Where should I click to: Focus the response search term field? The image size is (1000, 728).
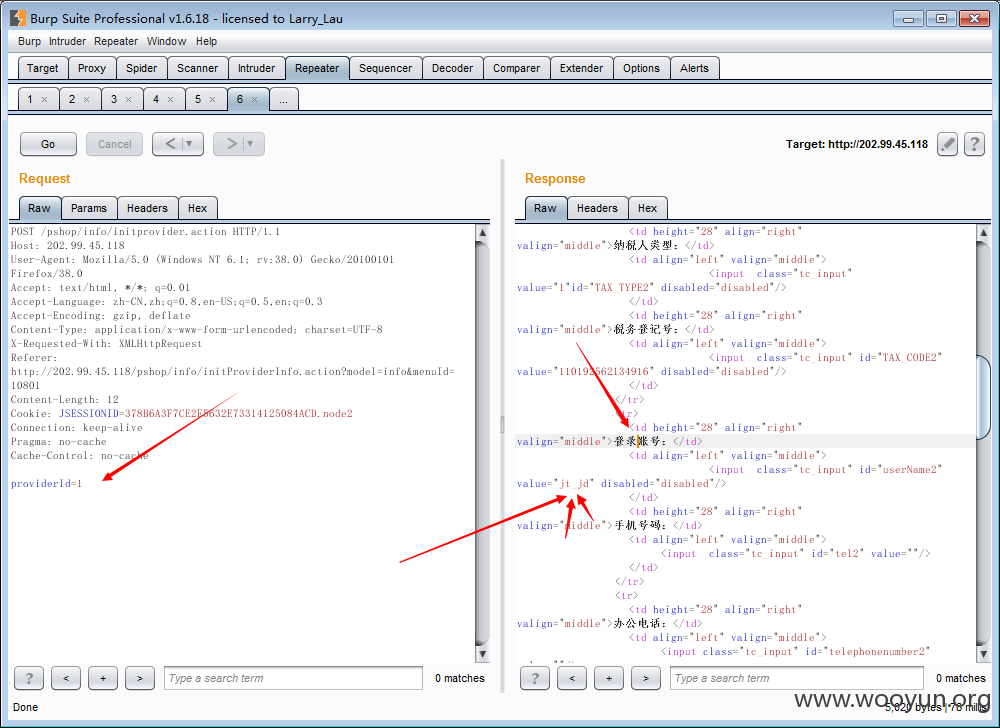click(x=797, y=678)
